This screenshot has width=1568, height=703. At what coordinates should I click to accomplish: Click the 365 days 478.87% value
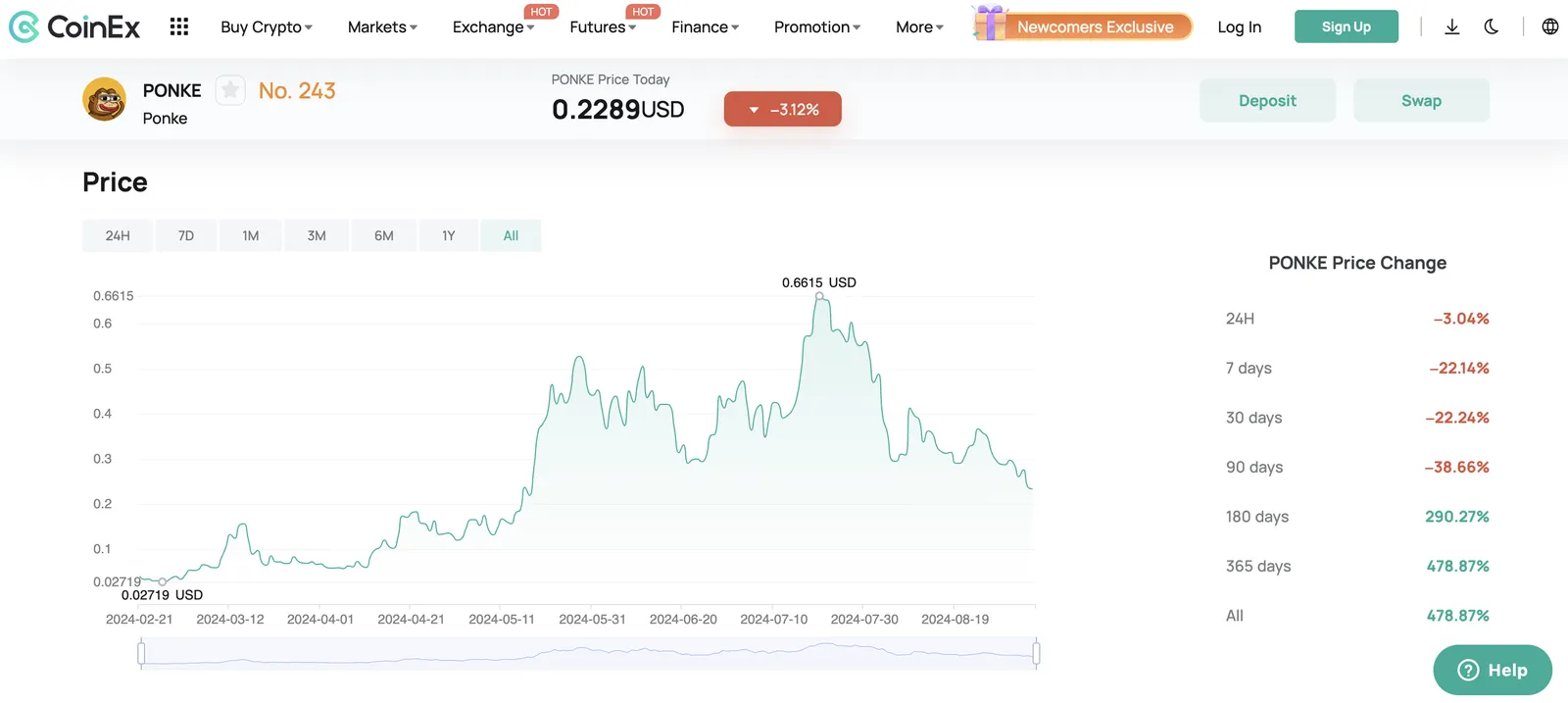[x=1458, y=567]
